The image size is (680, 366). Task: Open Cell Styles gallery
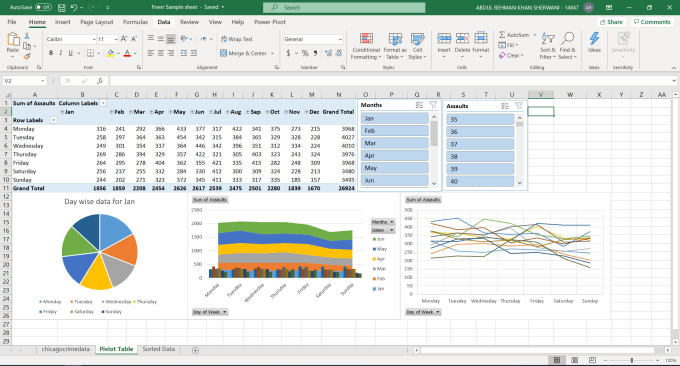coord(417,46)
